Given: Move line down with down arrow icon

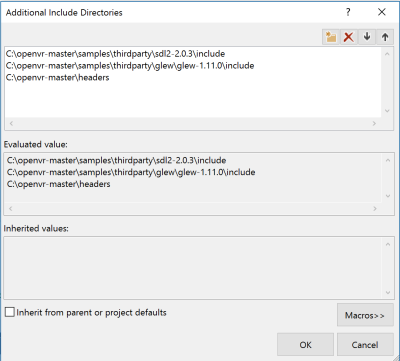Looking at the screenshot, I should [x=367, y=37].
